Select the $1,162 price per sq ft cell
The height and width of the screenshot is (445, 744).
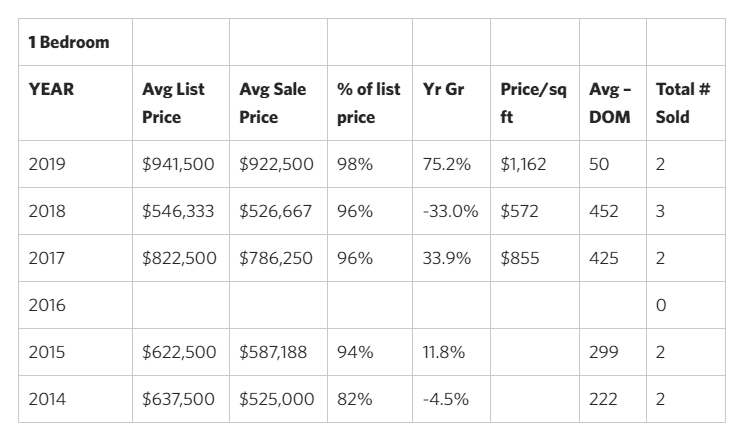coord(524,164)
